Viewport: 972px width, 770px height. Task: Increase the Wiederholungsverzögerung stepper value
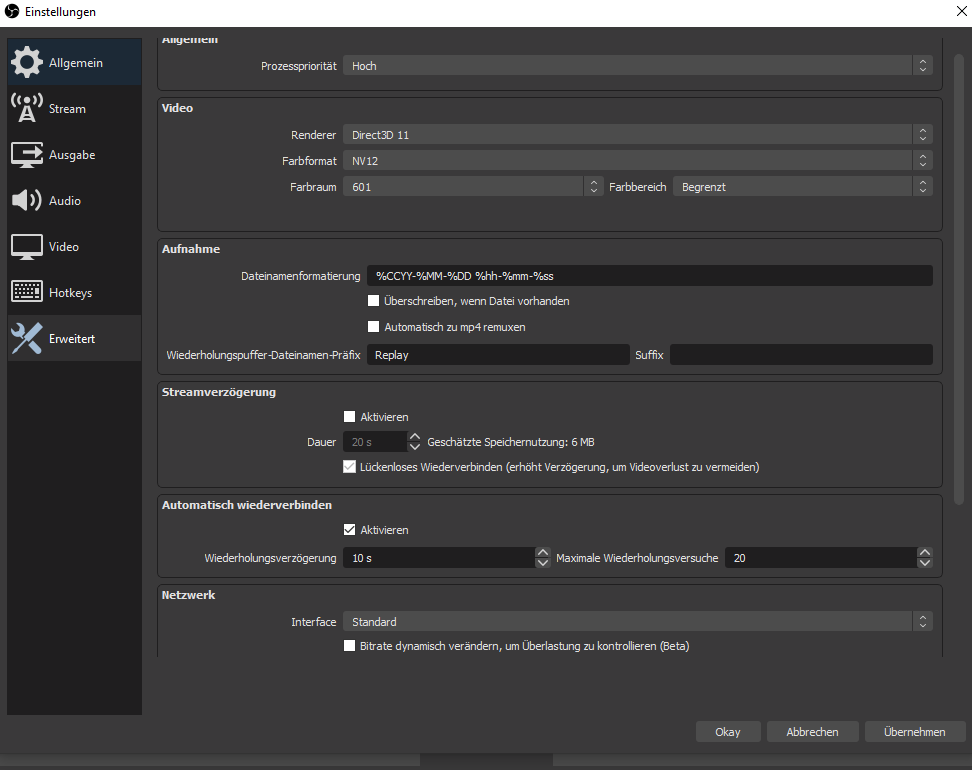543,553
